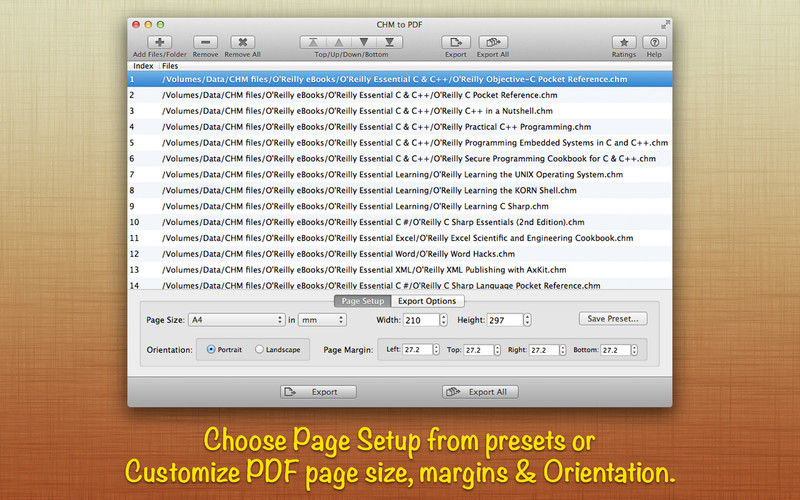Switch to the Page Setup tab
The image size is (800, 500).
[x=363, y=301]
